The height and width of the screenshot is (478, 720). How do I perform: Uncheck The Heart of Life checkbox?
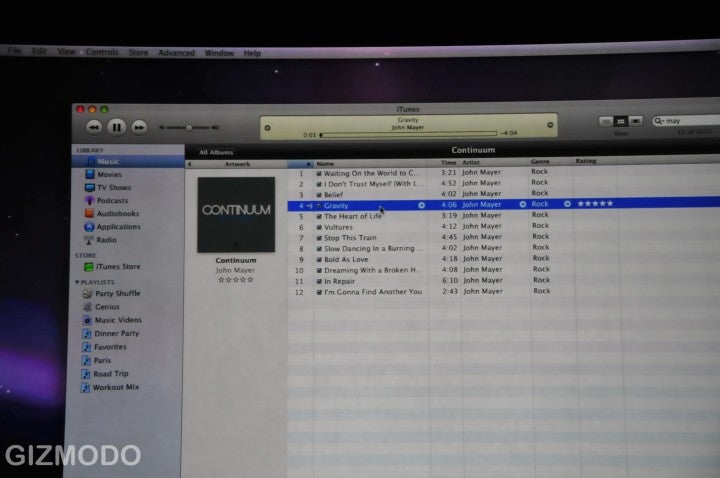click(319, 216)
